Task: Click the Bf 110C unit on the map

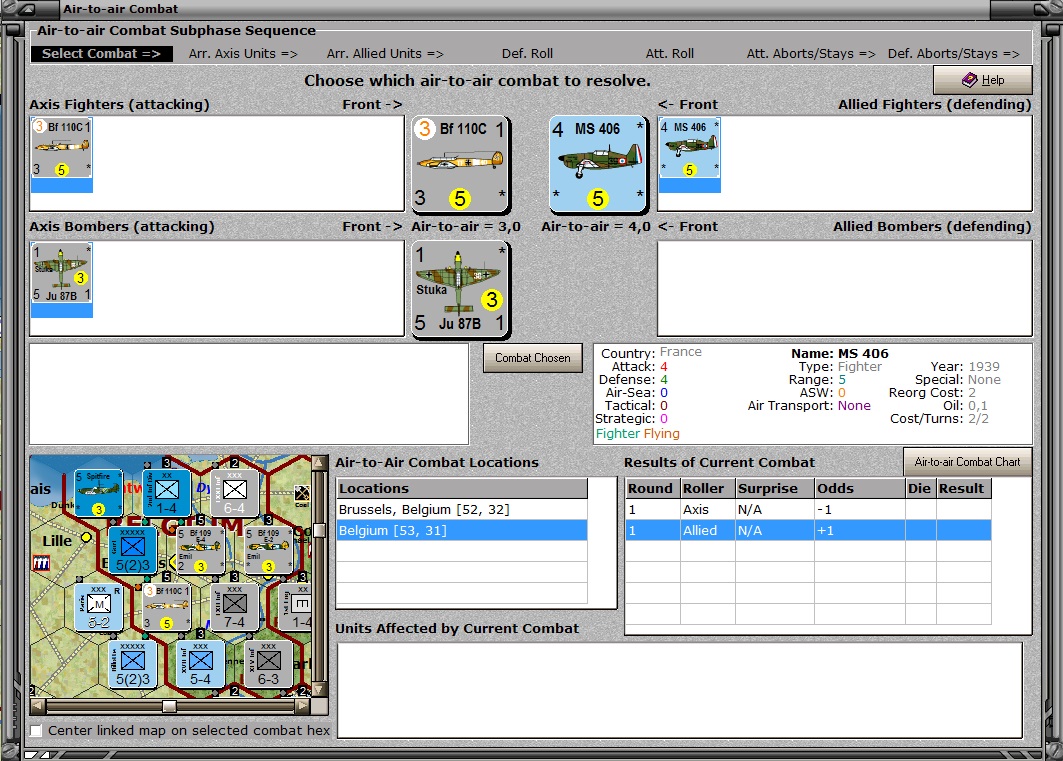Action: pyautogui.click(x=166, y=608)
